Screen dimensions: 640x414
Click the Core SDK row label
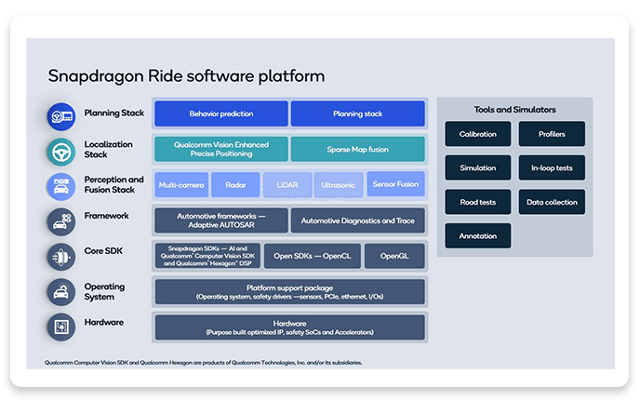click(103, 251)
